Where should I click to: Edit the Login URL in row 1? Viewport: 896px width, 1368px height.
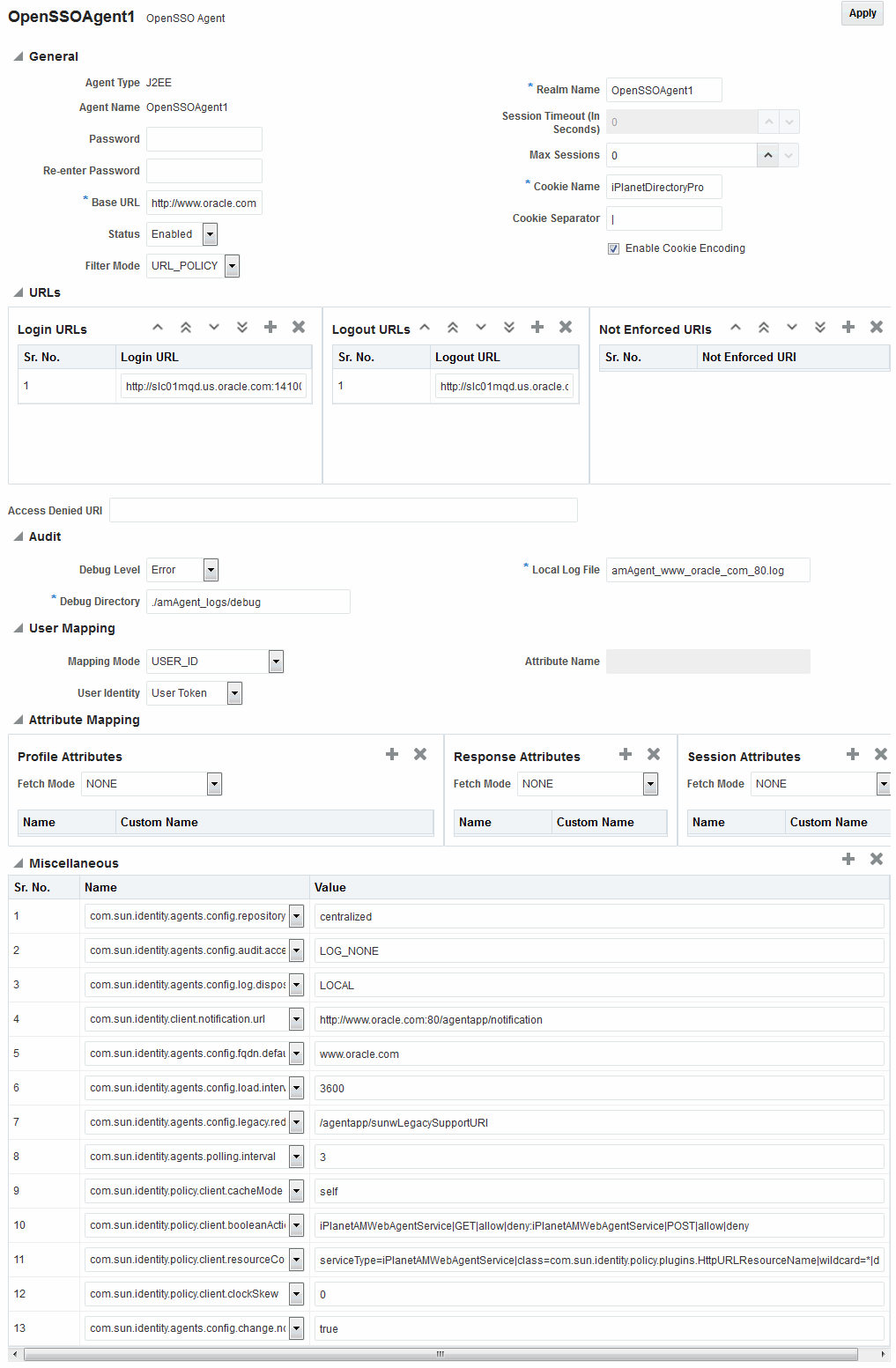(x=214, y=386)
